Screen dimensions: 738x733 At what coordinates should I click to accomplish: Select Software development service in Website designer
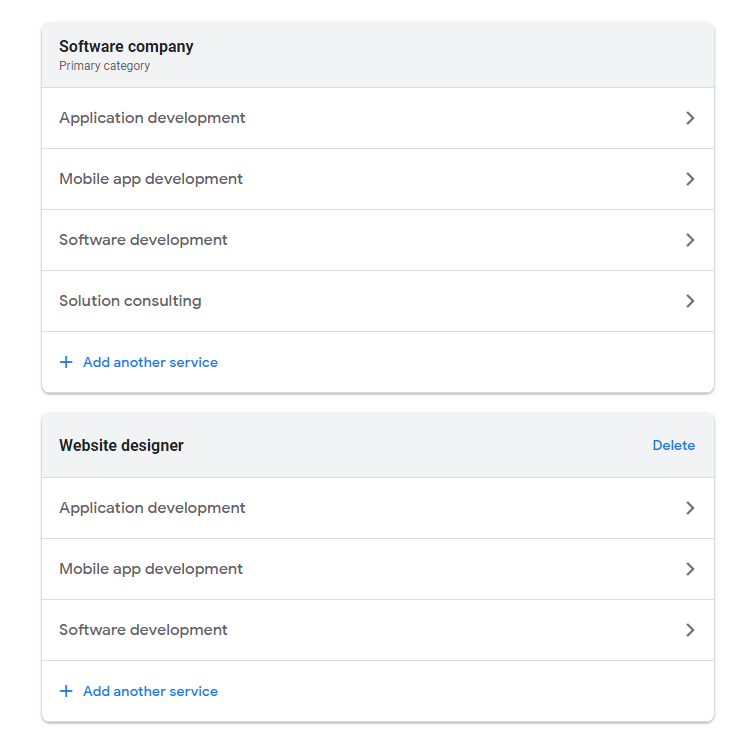point(143,630)
